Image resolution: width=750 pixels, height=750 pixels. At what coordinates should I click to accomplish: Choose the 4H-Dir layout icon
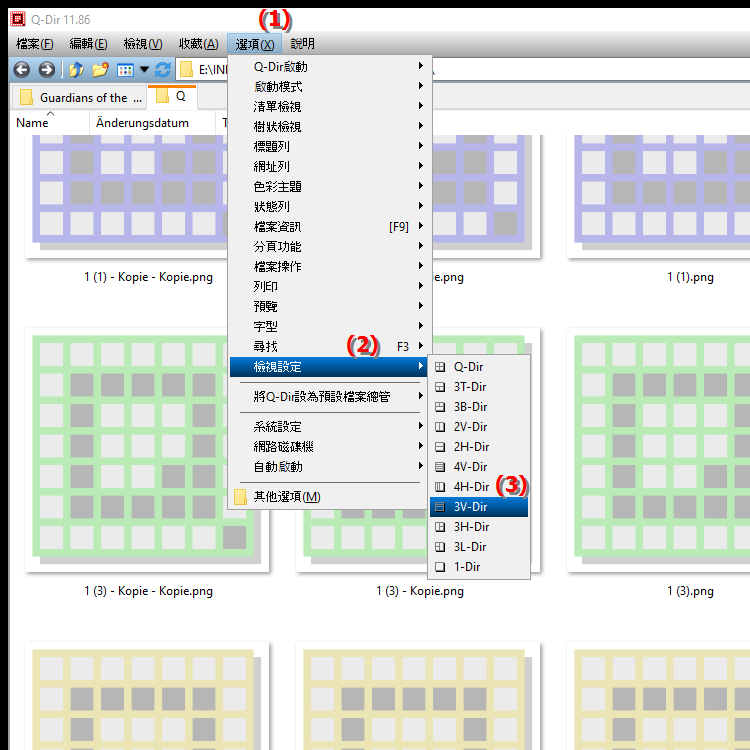tap(440, 487)
